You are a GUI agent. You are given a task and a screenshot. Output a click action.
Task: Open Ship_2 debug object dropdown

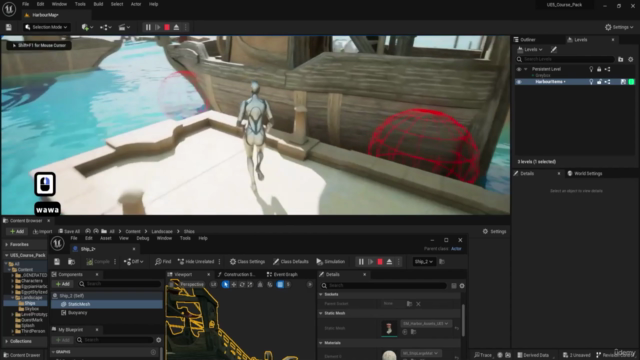point(423,262)
